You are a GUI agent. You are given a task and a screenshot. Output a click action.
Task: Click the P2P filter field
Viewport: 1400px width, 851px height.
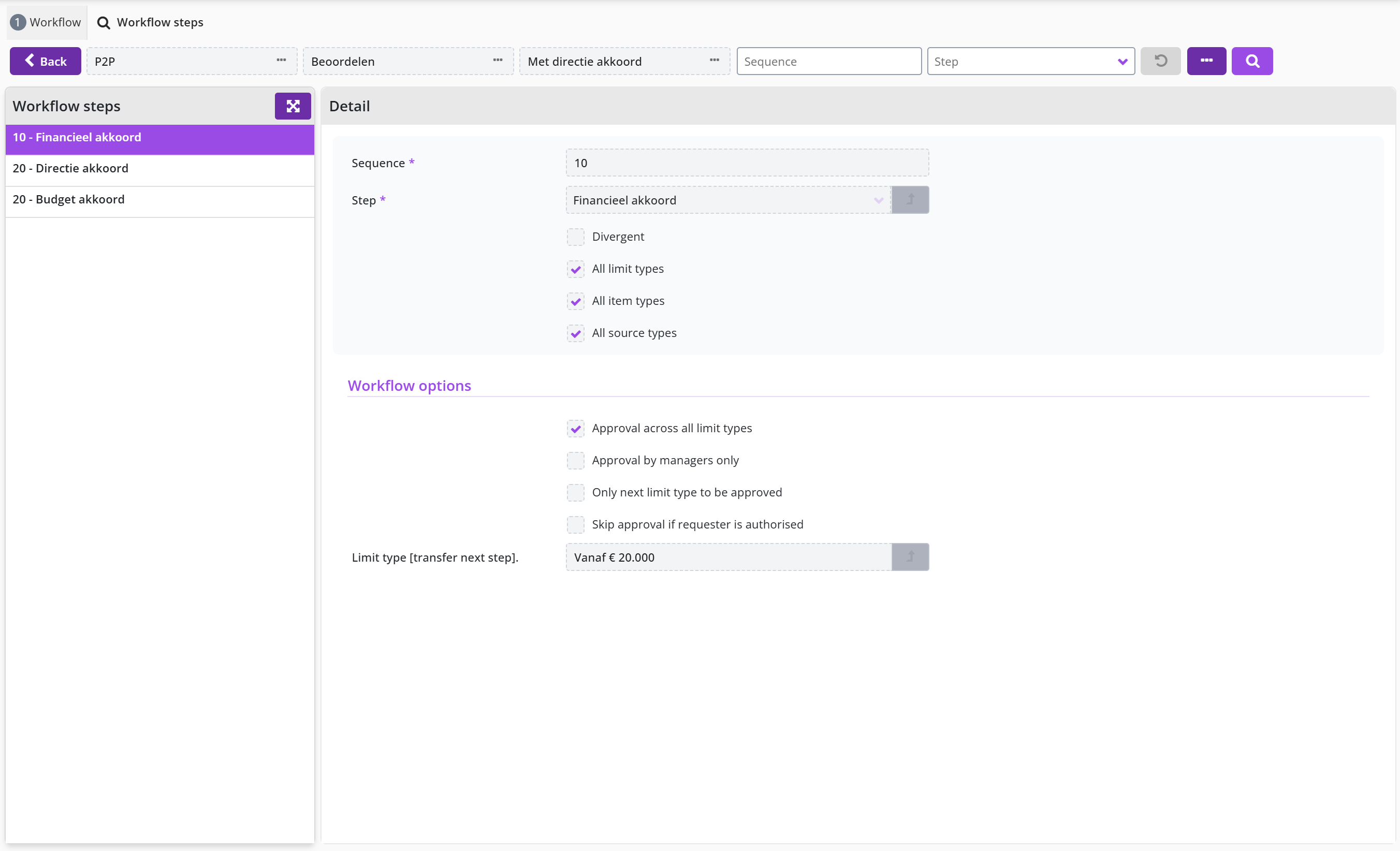point(192,61)
